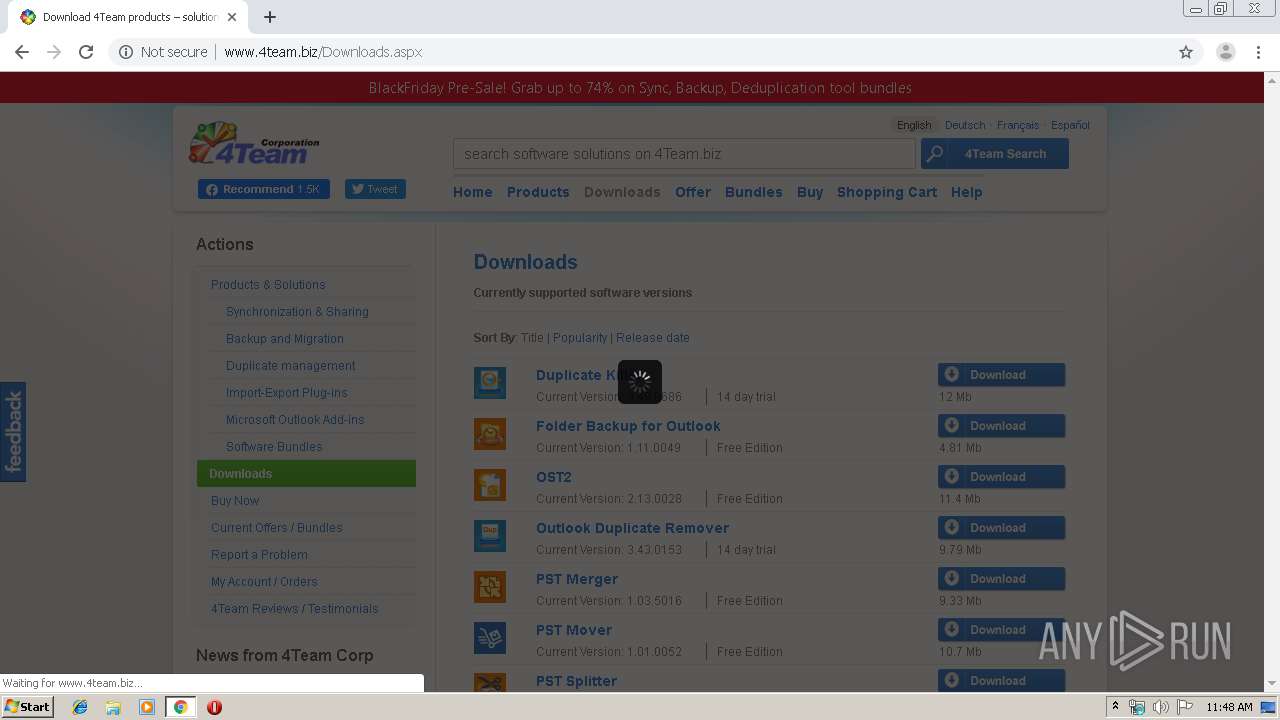Open Products & Solutions in sidebar
The width and height of the screenshot is (1280, 720).
click(268, 285)
